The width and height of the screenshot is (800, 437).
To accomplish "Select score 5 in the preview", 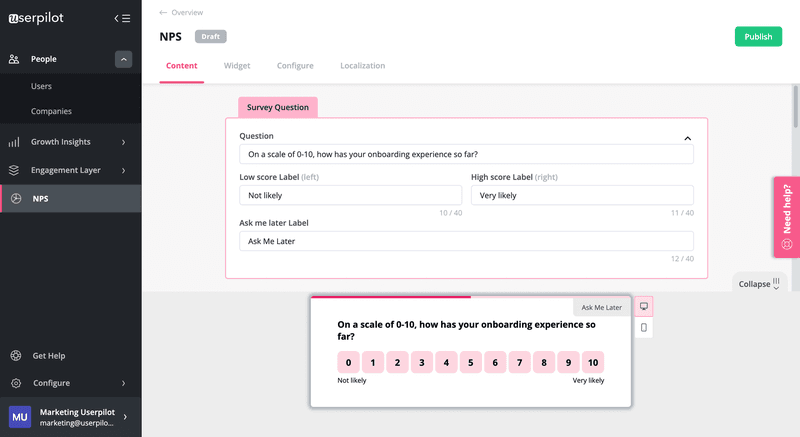I will [x=471, y=363].
